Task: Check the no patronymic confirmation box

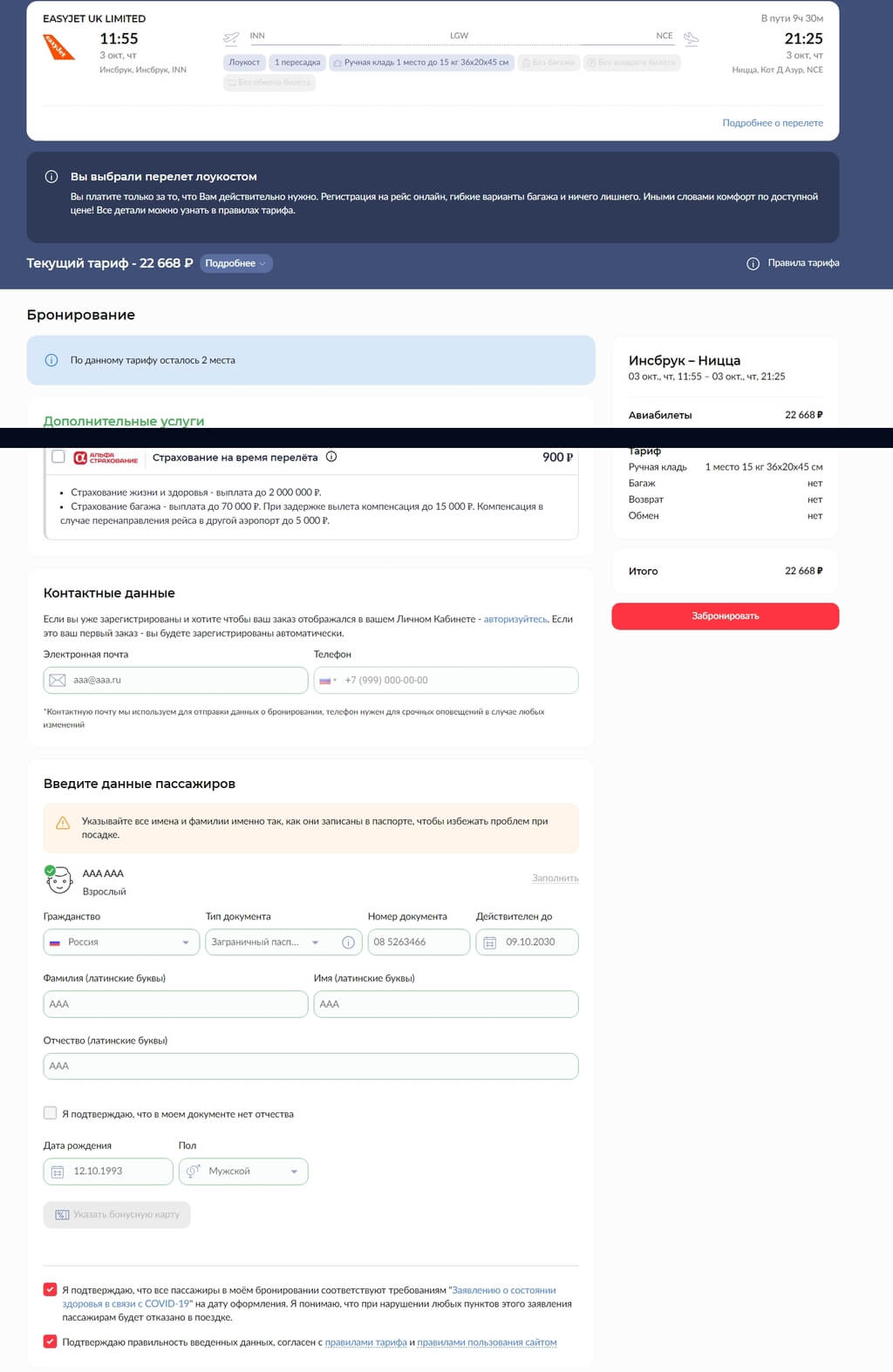Action: tap(51, 1113)
